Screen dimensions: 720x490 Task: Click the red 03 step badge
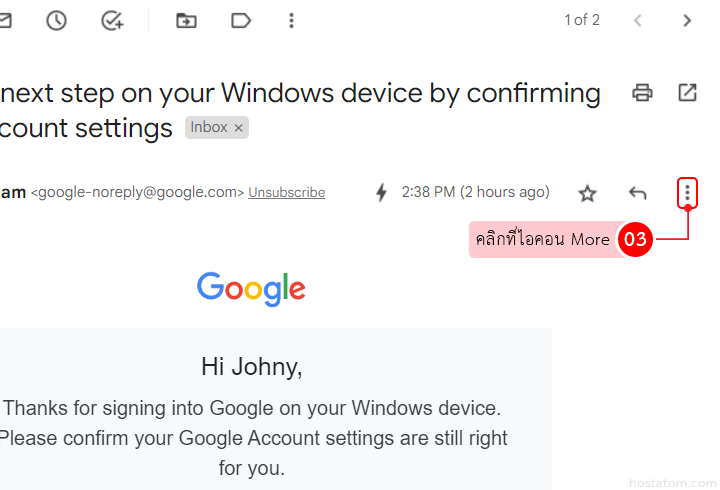click(636, 240)
